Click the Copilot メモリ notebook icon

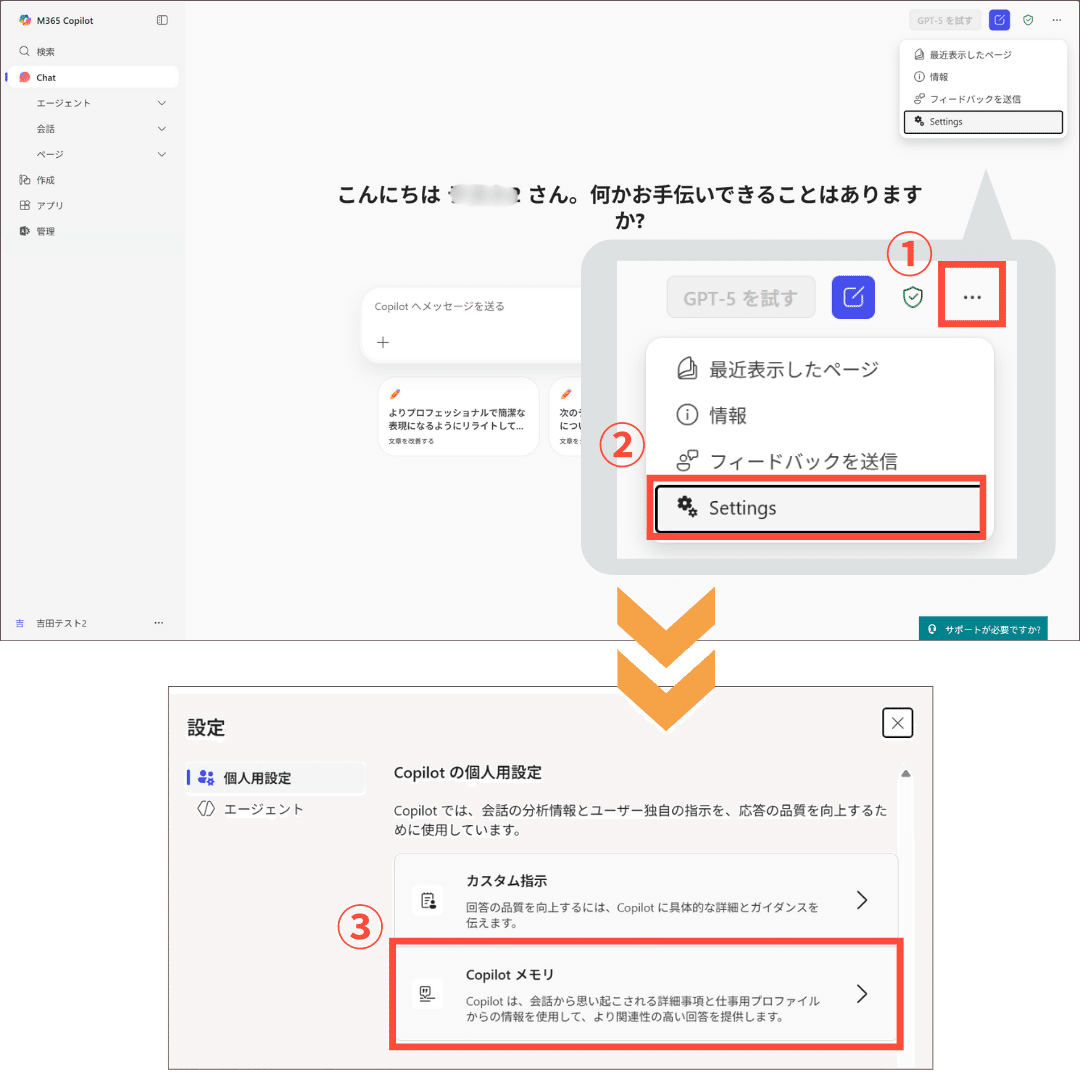pyautogui.click(x=428, y=993)
